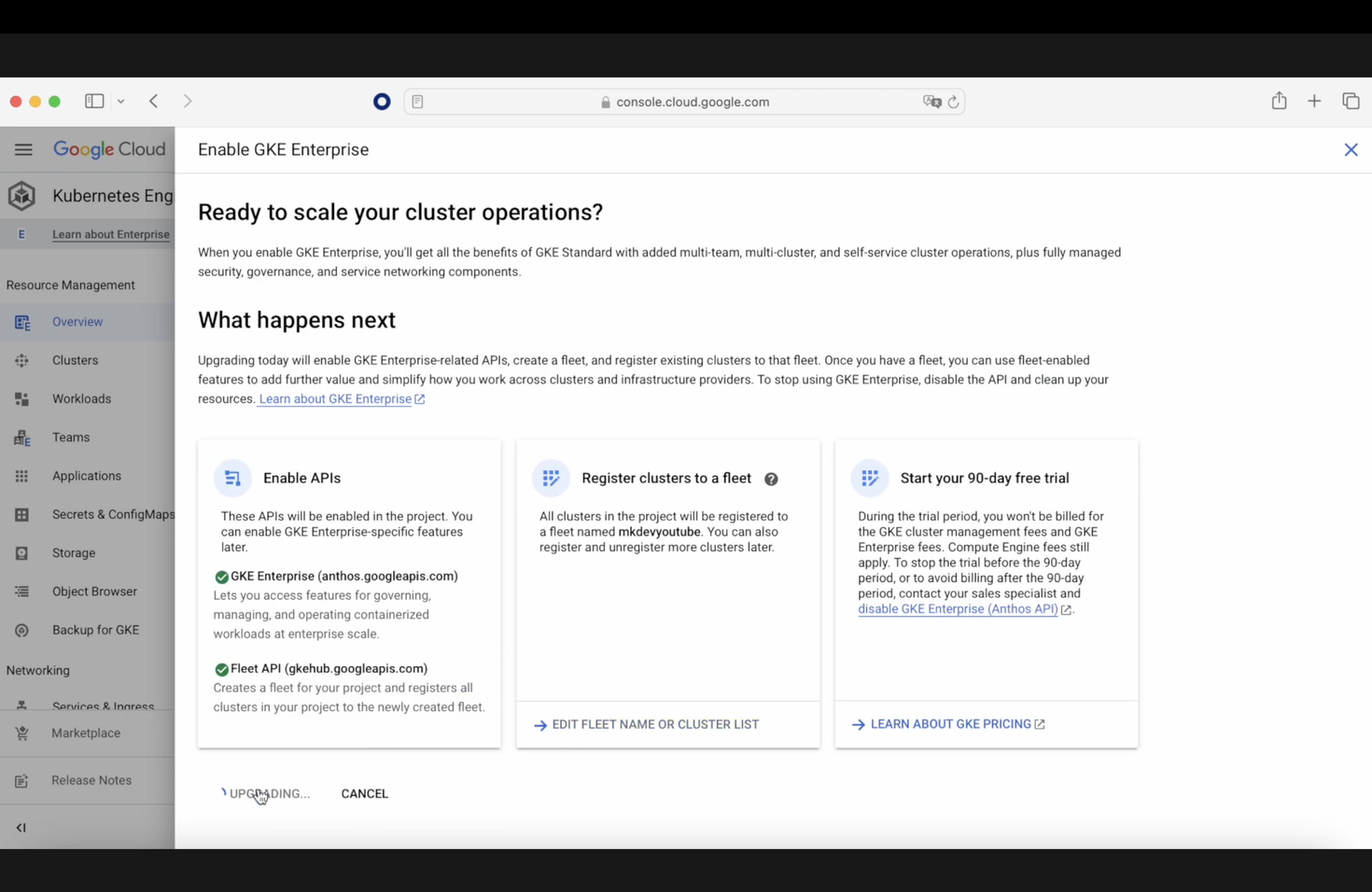The height and width of the screenshot is (892, 1372).
Task: Click the Overview sidebar icon
Action: tap(22, 323)
